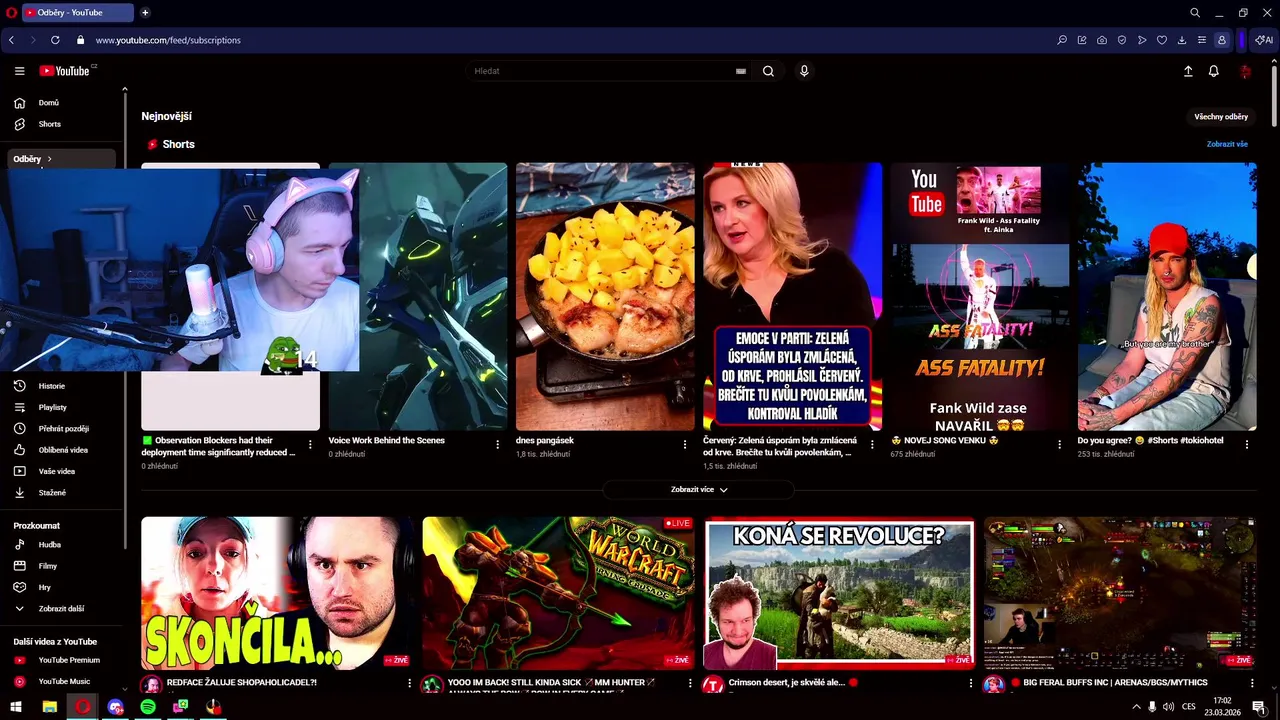This screenshot has width=1280, height=720.
Task: Open the YouTube hamburger guide menu
Action: coord(19,71)
